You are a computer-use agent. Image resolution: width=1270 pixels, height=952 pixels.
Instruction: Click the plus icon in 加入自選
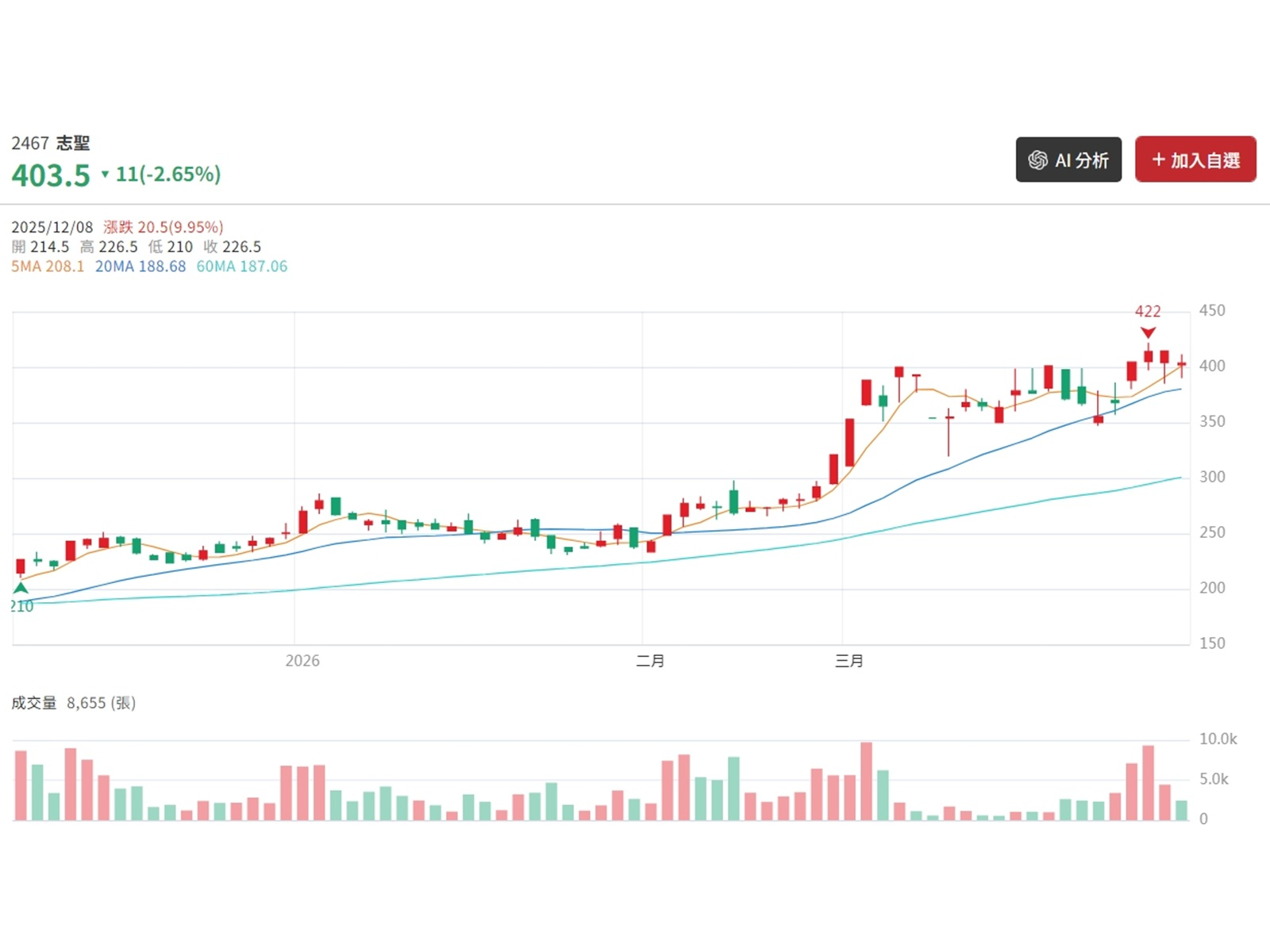tap(1158, 160)
